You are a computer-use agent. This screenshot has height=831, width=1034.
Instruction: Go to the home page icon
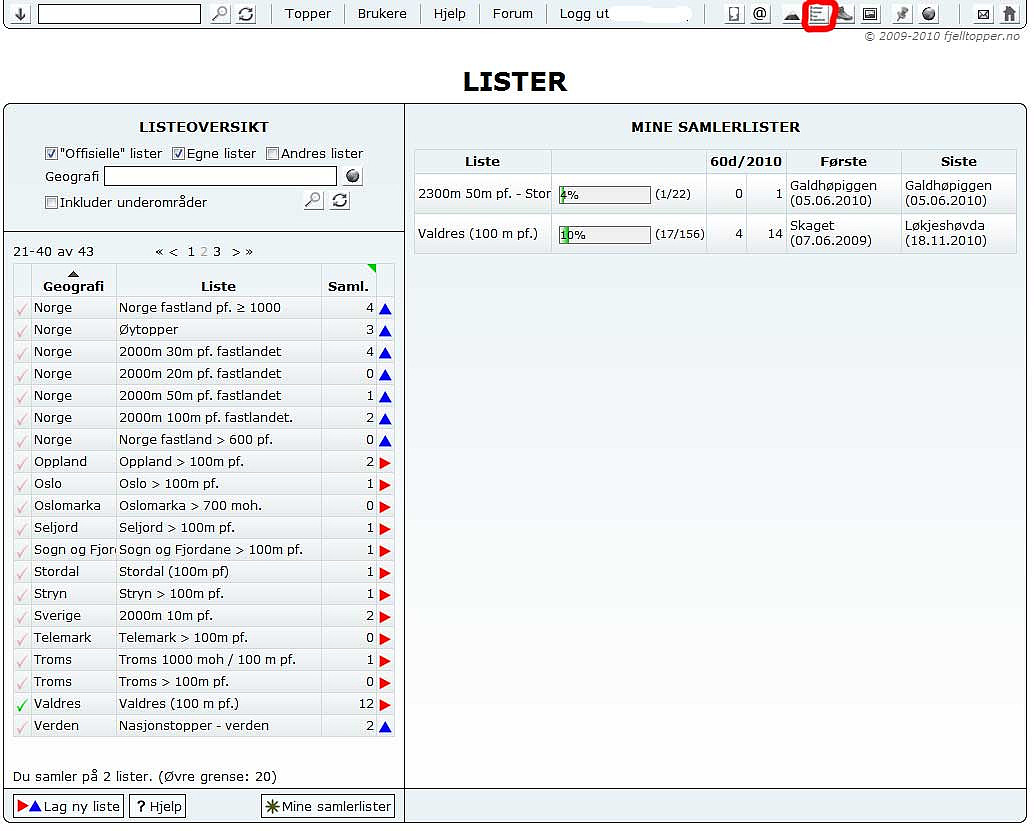1010,14
